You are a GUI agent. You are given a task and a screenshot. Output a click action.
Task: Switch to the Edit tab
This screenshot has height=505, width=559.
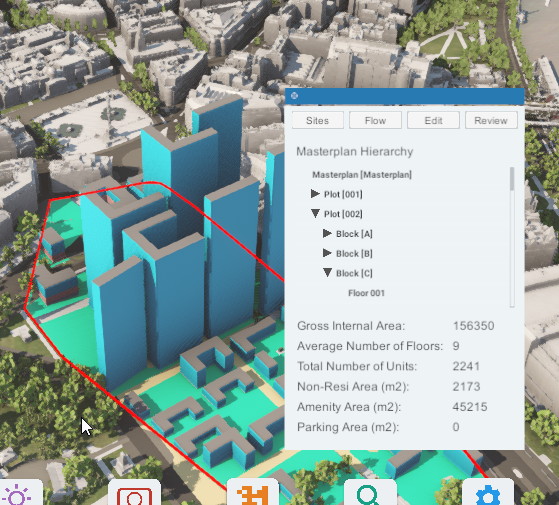coord(433,120)
